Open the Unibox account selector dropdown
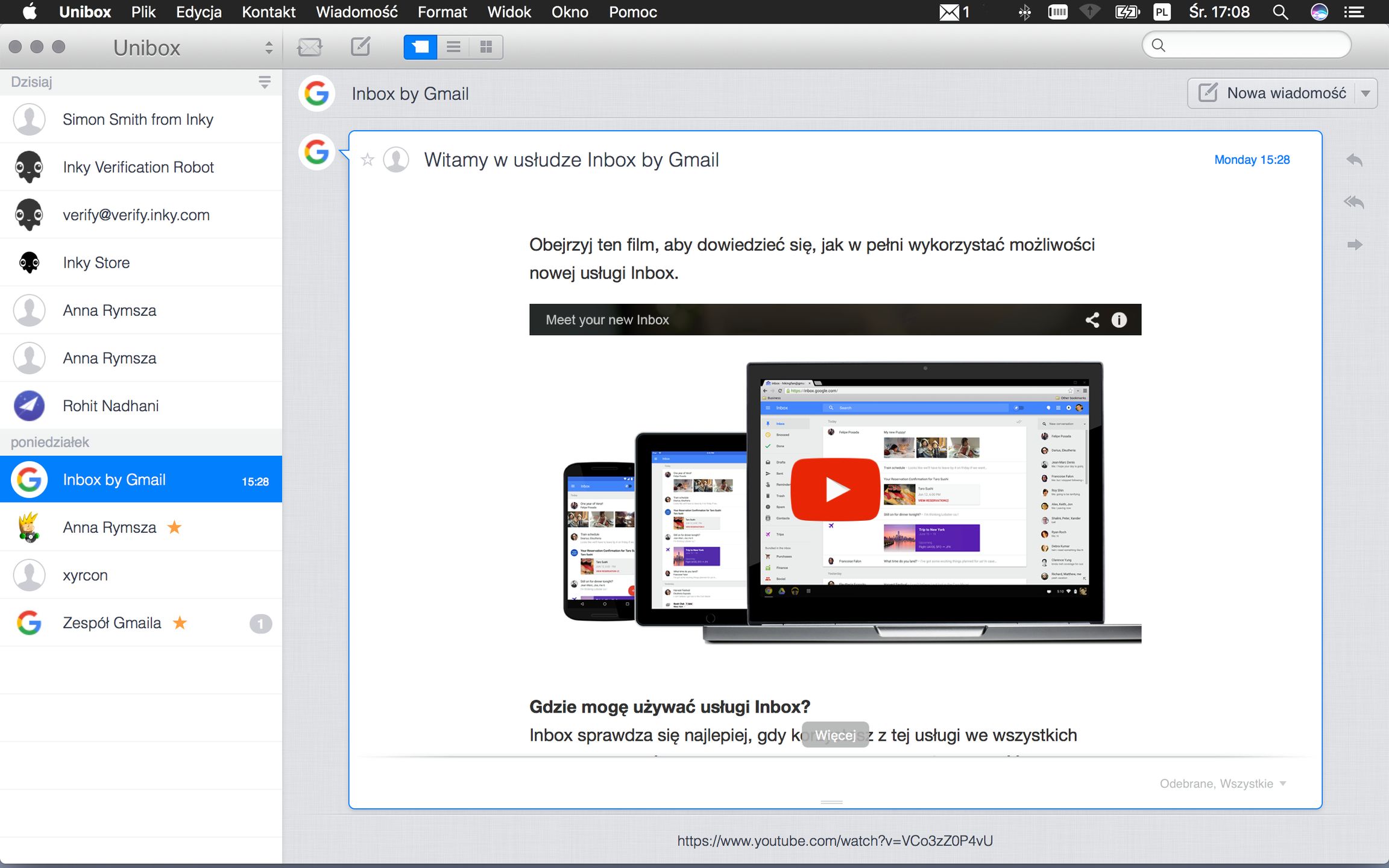Viewport: 1389px width, 868px height. (x=269, y=48)
